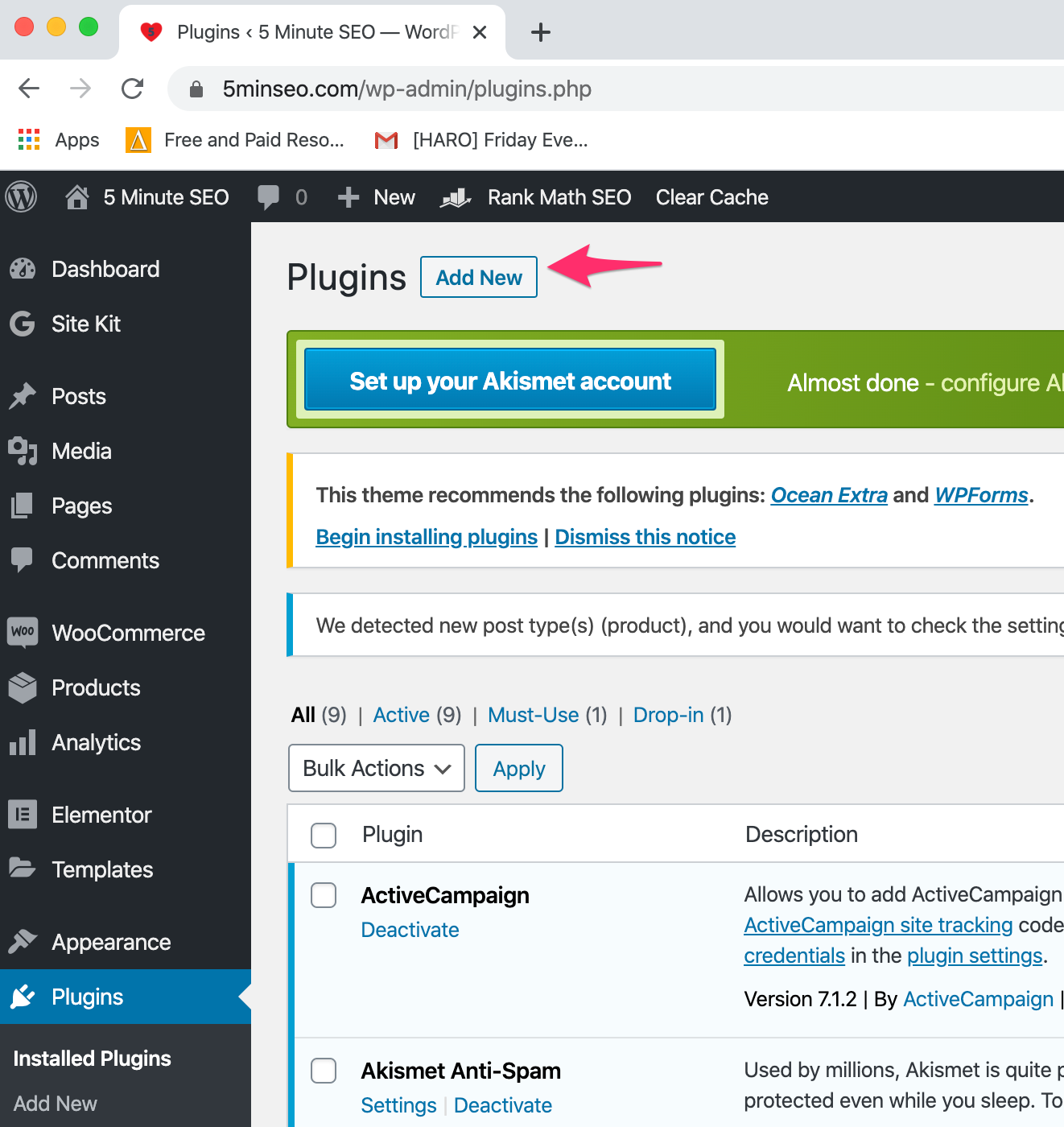Click Begin installing plugins link

427,537
